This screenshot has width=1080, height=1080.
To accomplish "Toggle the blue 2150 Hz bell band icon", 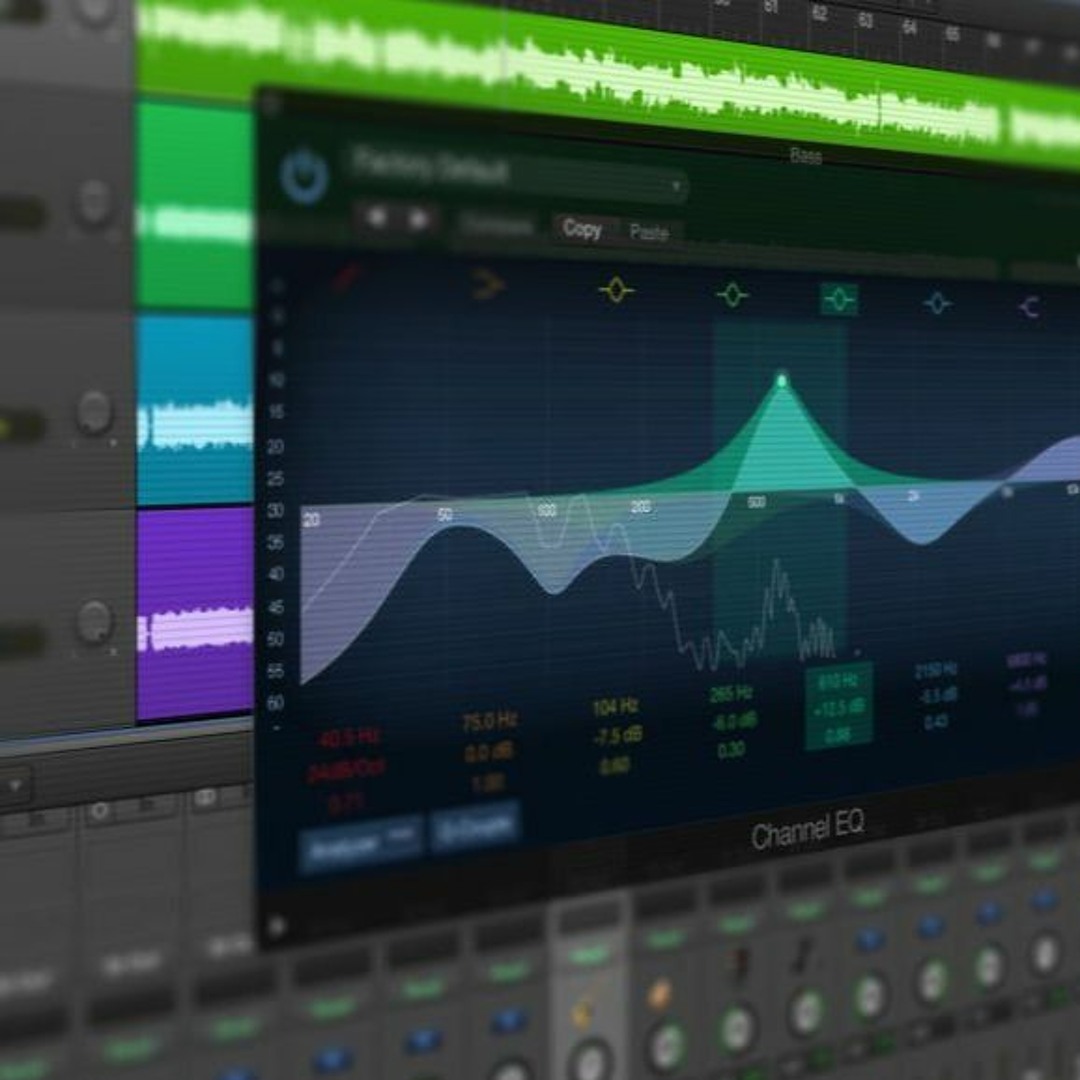I will coord(937,303).
